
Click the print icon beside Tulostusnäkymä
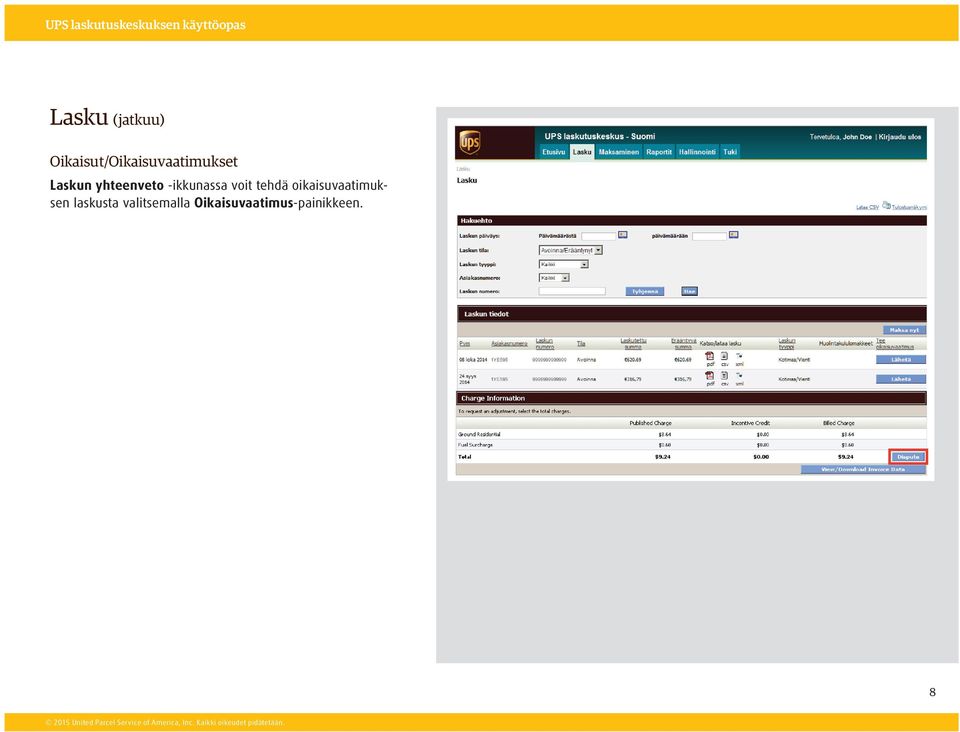(x=886, y=205)
